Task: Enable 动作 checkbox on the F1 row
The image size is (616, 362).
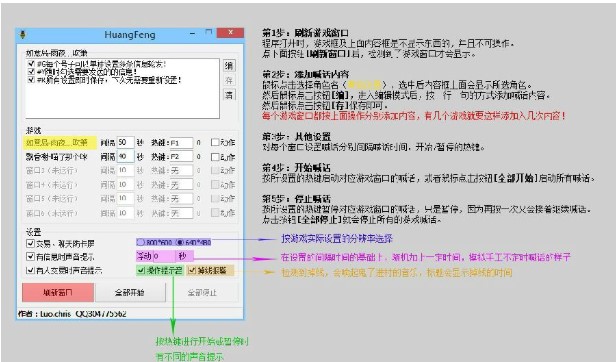Action: point(215,142)
